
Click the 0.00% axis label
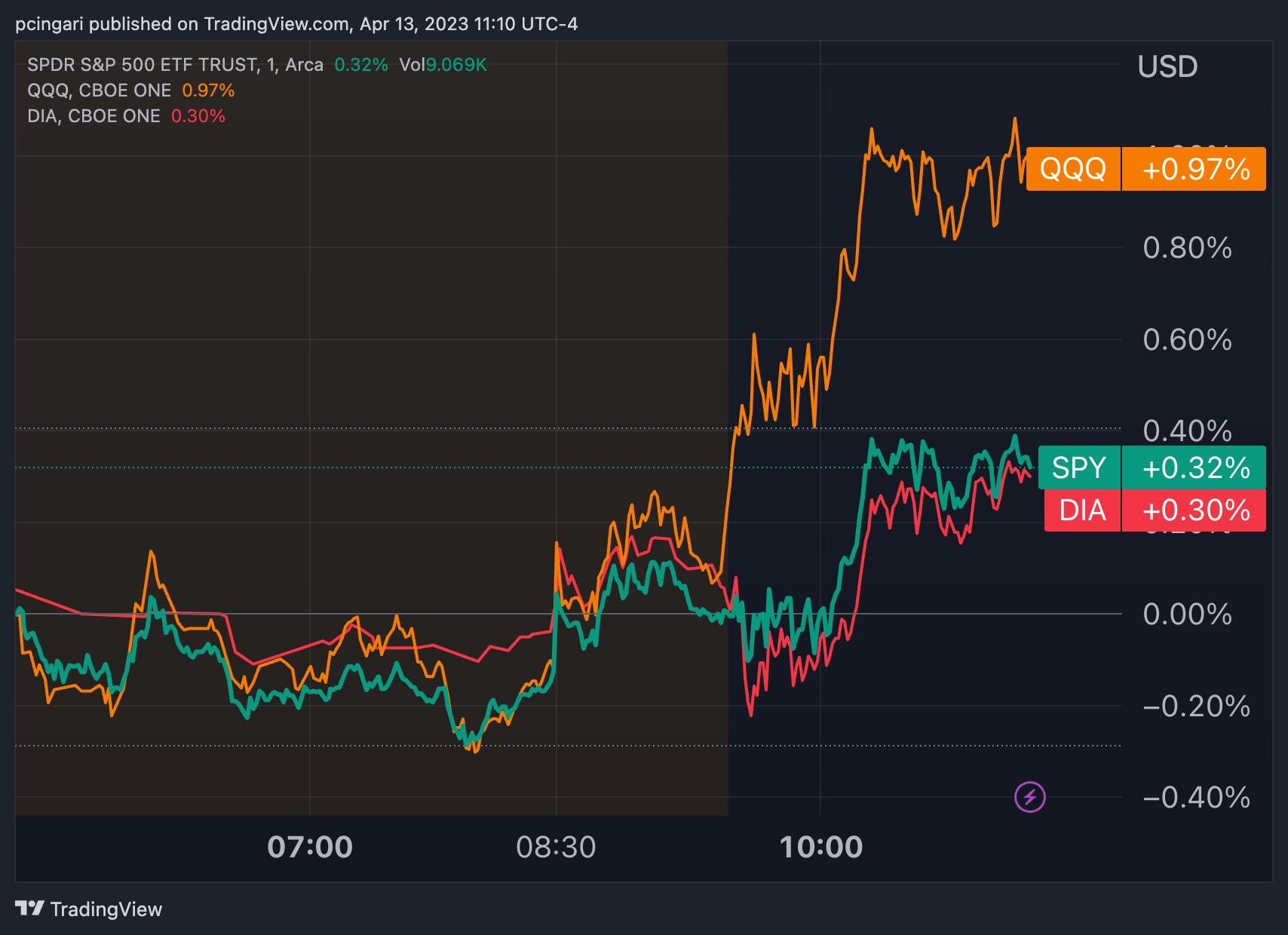coord(1187,614)
